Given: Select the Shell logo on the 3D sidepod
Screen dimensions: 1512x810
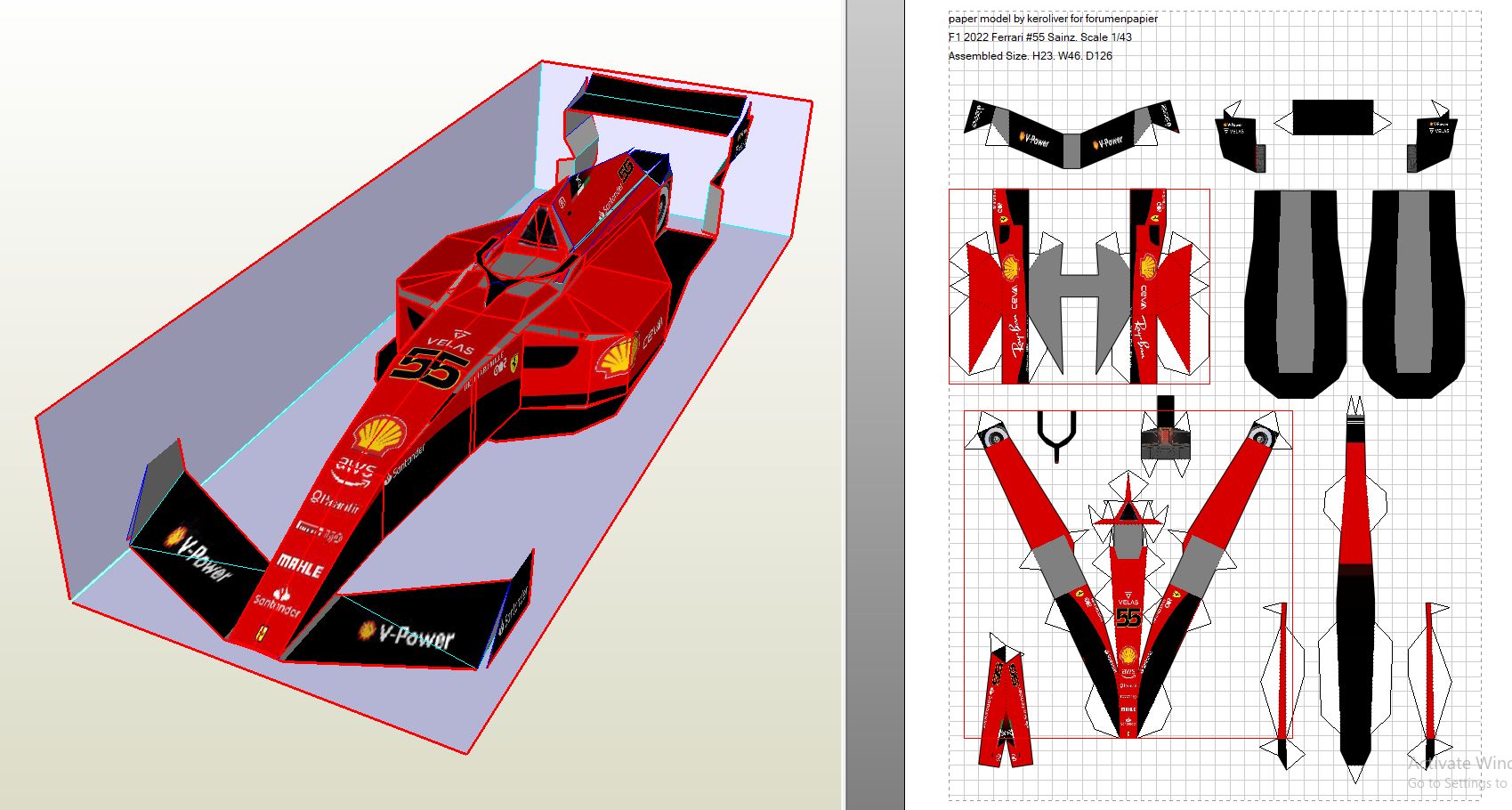Looking at the screenshot, I should point(618,357).
